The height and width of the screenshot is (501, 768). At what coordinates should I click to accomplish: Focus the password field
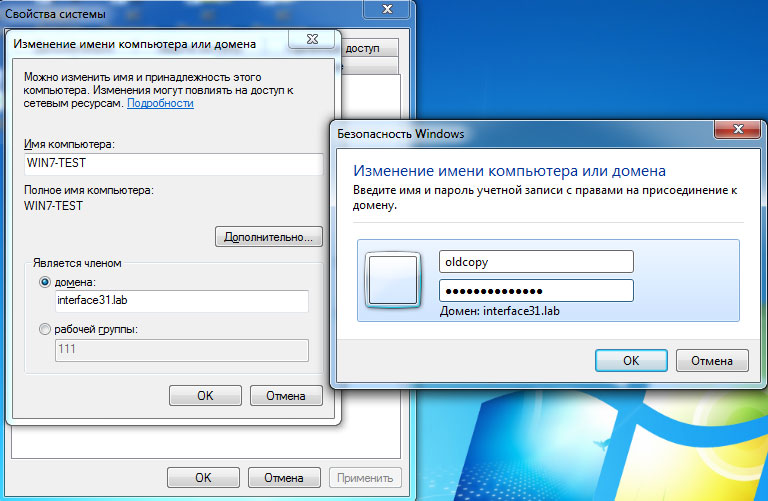point(536,291)
